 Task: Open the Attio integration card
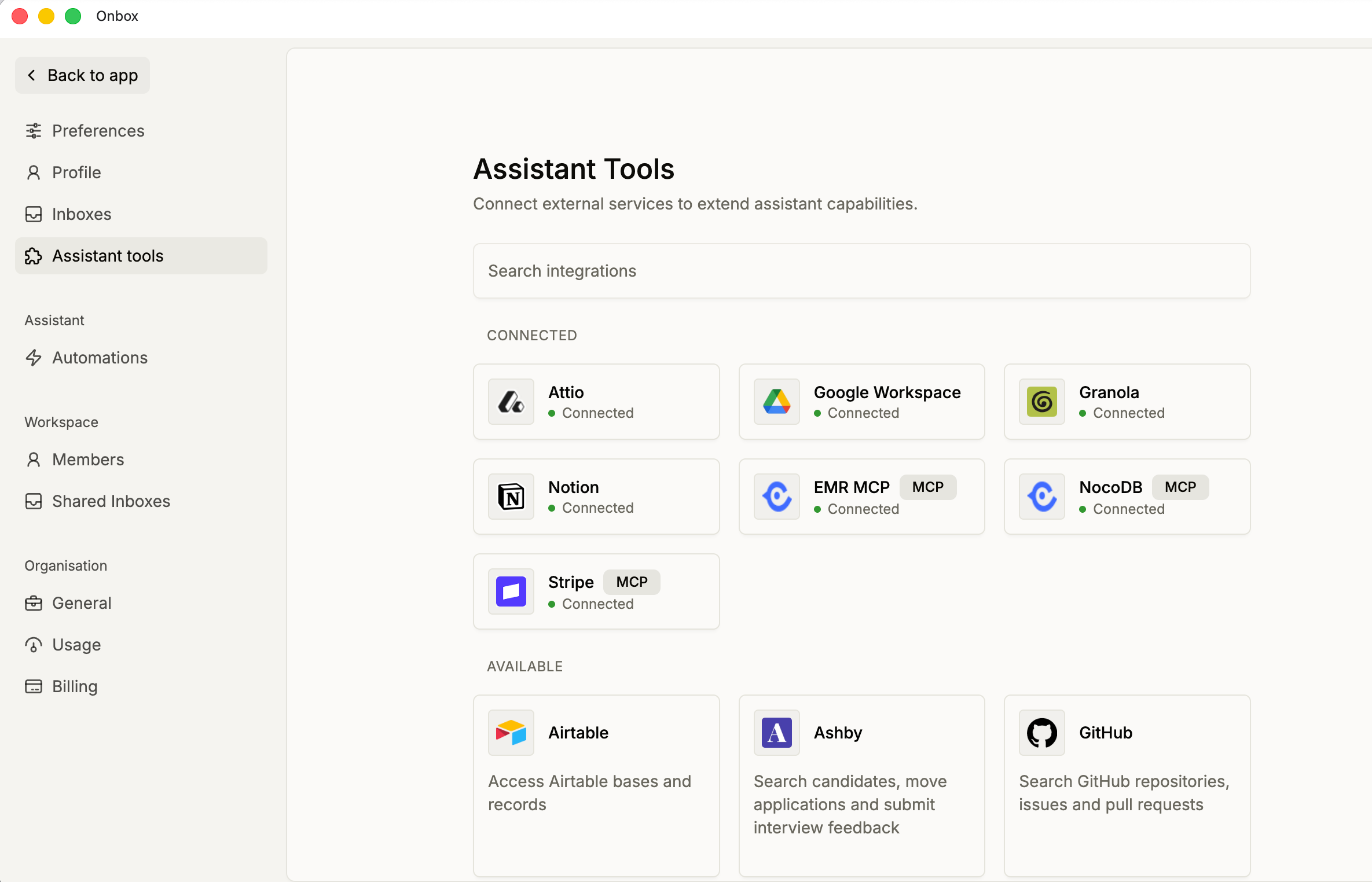click(596, 402)
